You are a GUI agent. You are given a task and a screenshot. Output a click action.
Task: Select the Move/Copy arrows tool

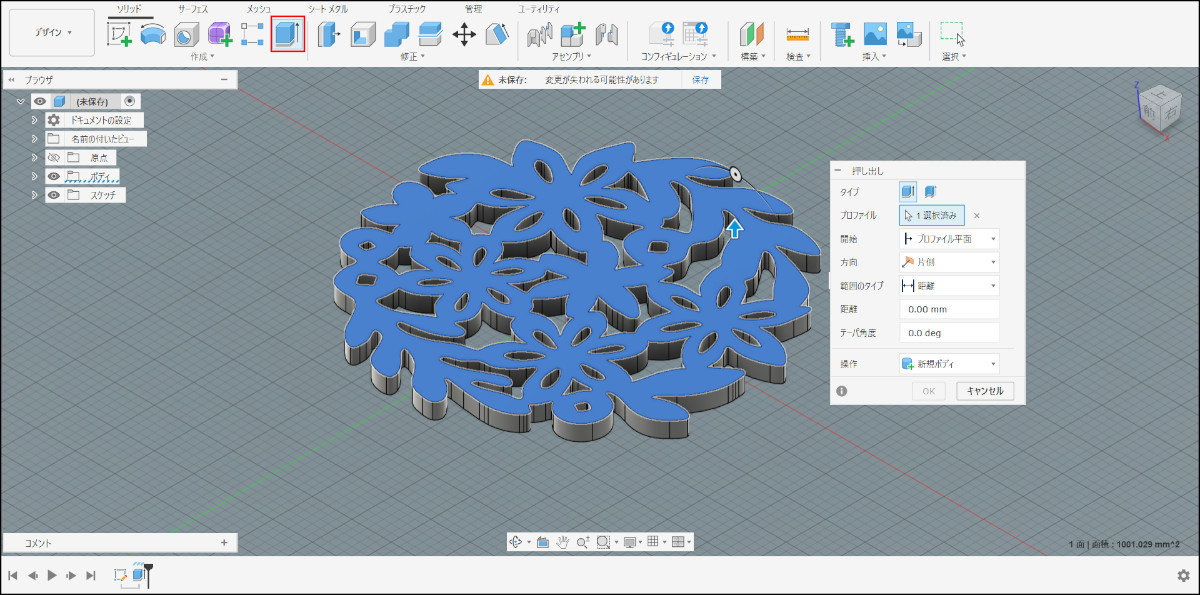coord(464,34)
